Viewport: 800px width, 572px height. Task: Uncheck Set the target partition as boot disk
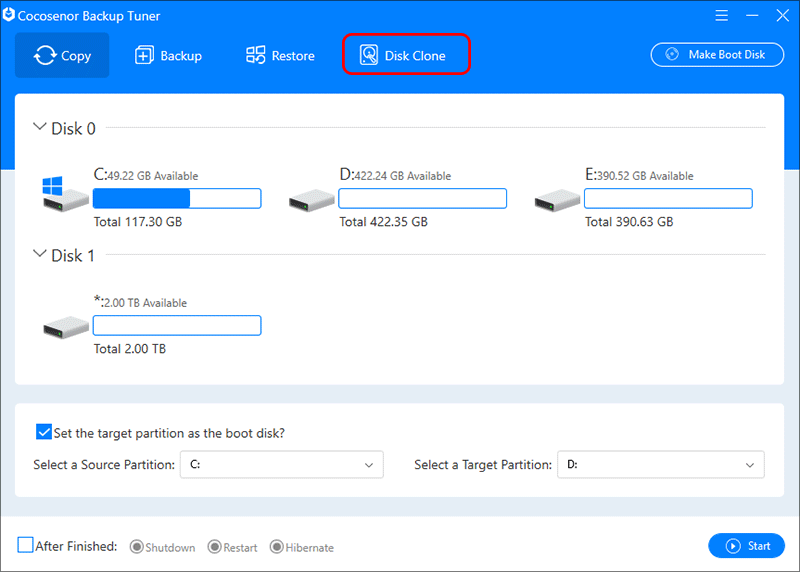[x=44, y=432]
